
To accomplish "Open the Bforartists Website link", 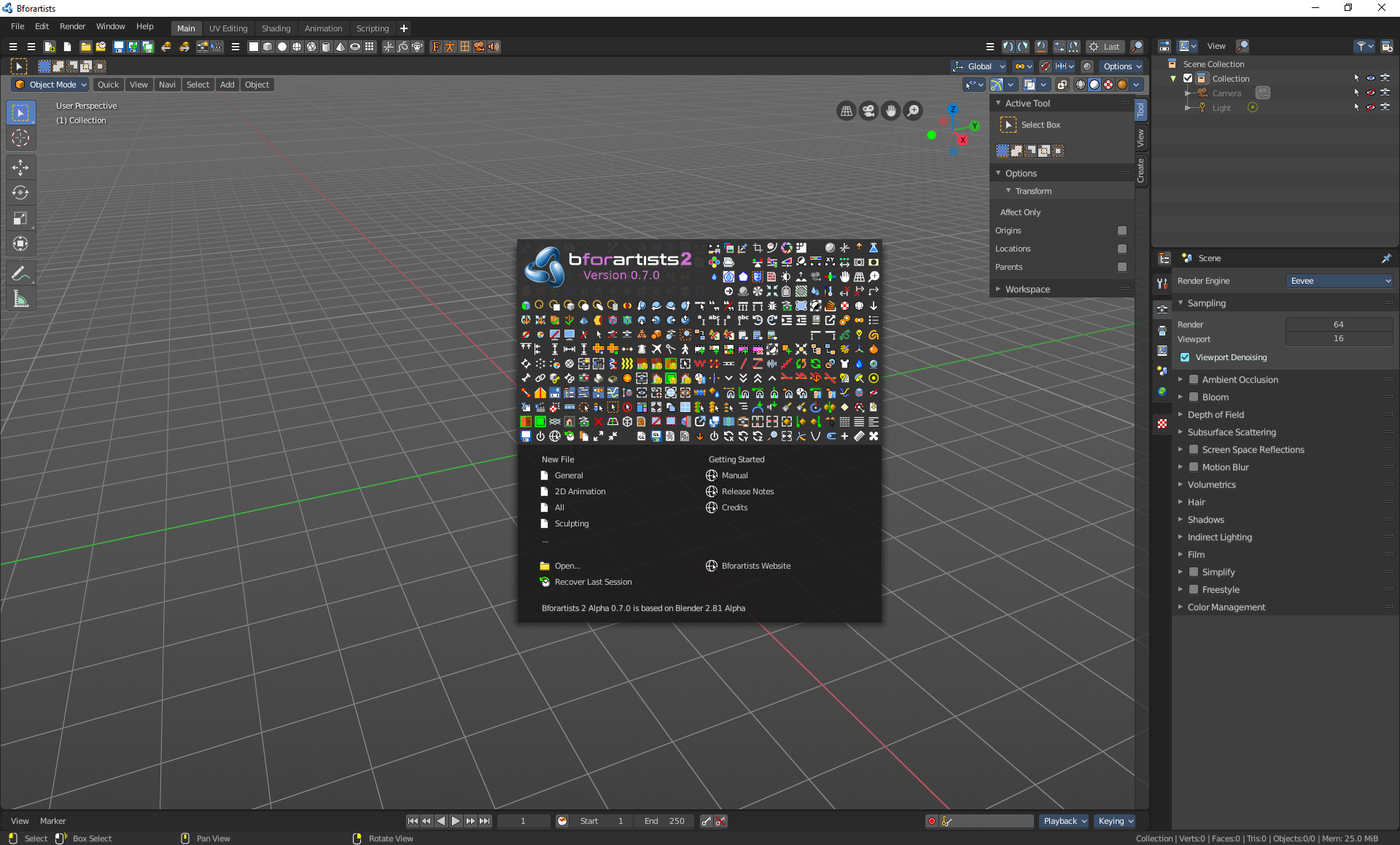I will point(755,566).
